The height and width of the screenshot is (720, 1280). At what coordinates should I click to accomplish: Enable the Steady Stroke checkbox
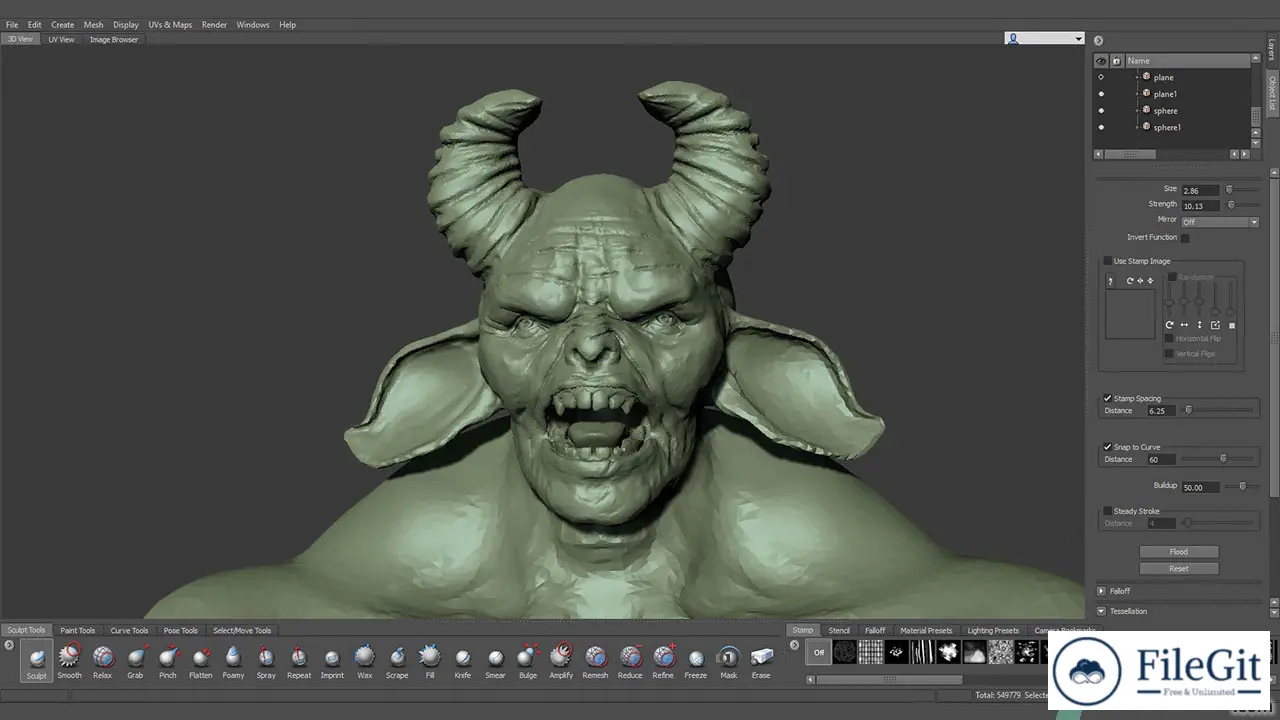(1108, 511)
